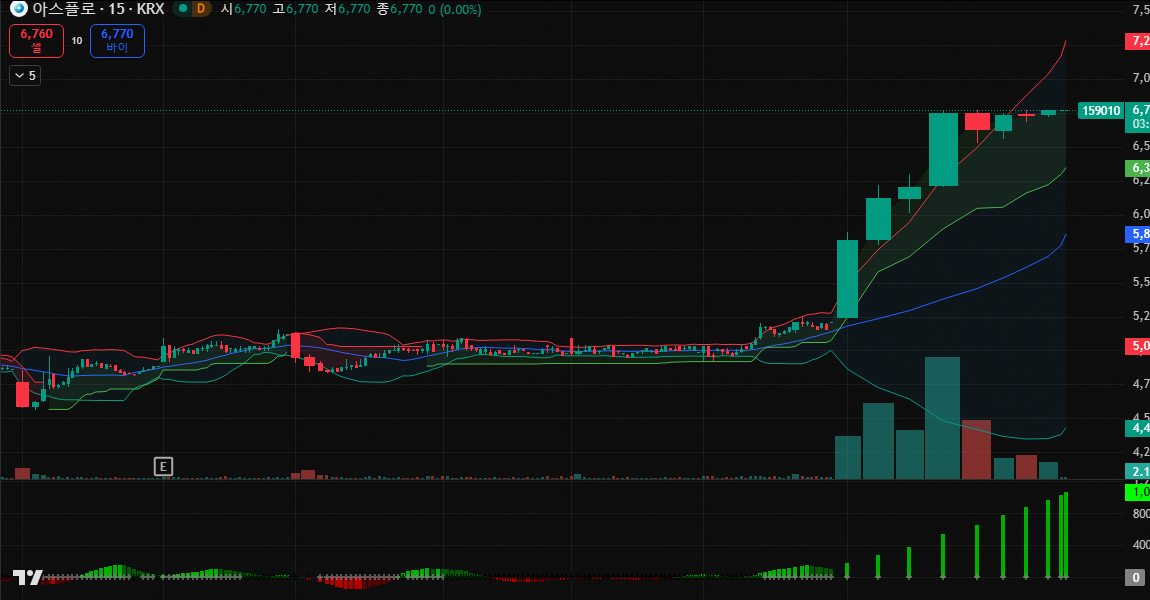Viewport: 1150px width, 600px height.
Task: Click the change value 0 (0.00%)
Action: [455, 9]
